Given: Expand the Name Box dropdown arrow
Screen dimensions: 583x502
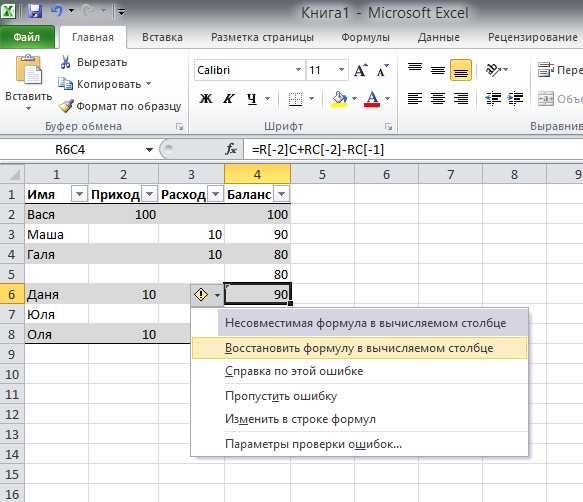Looking at the screenshot, I should 149,150.
